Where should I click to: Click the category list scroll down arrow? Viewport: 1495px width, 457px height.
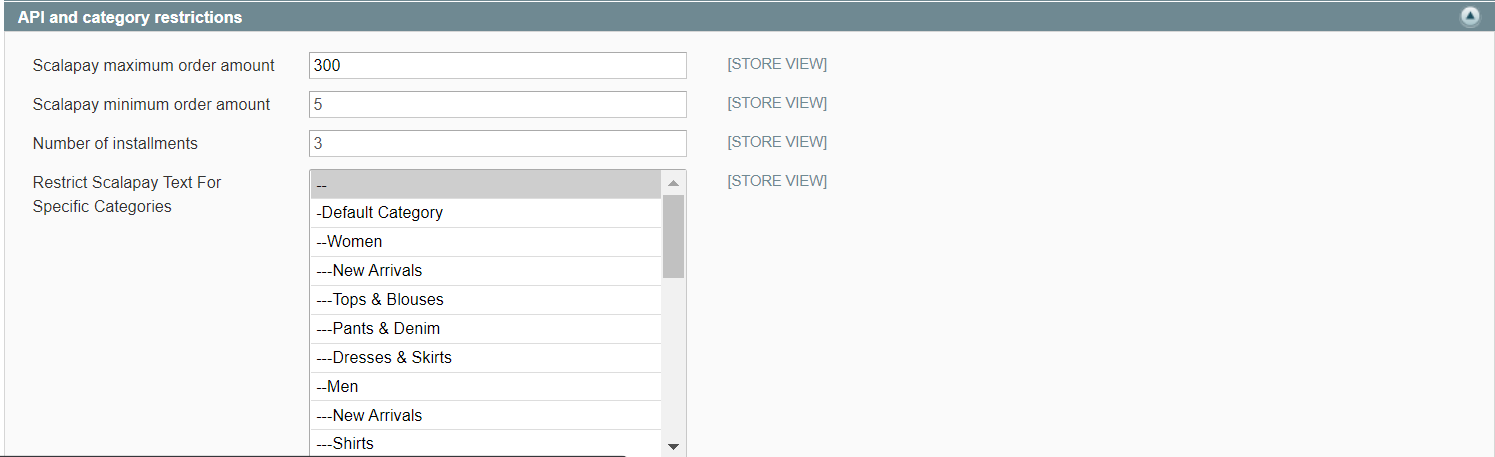pyautogui.click(x=673, y=446)
